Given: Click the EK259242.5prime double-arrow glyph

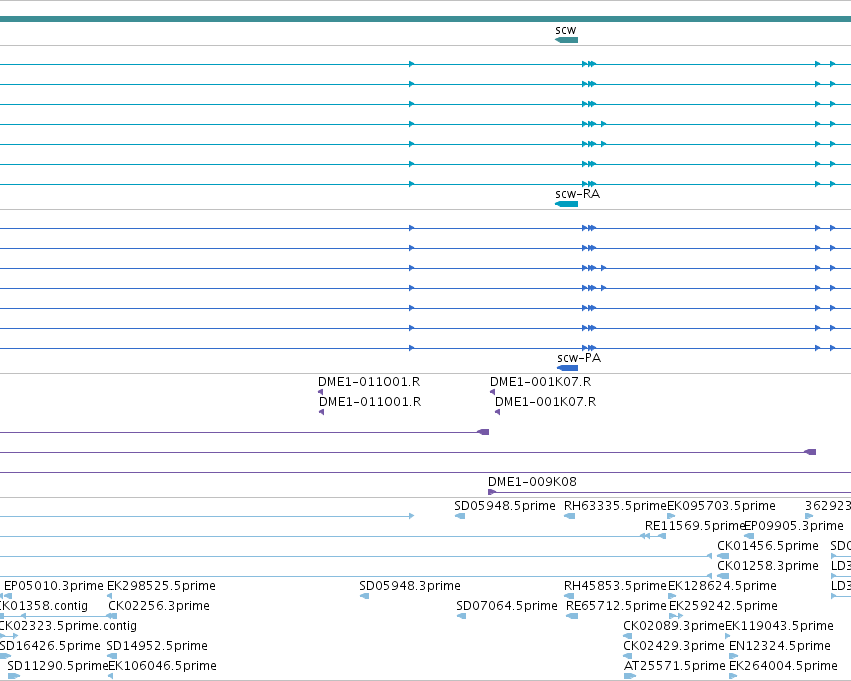Looking at the screenshot, I should [676, 616].
